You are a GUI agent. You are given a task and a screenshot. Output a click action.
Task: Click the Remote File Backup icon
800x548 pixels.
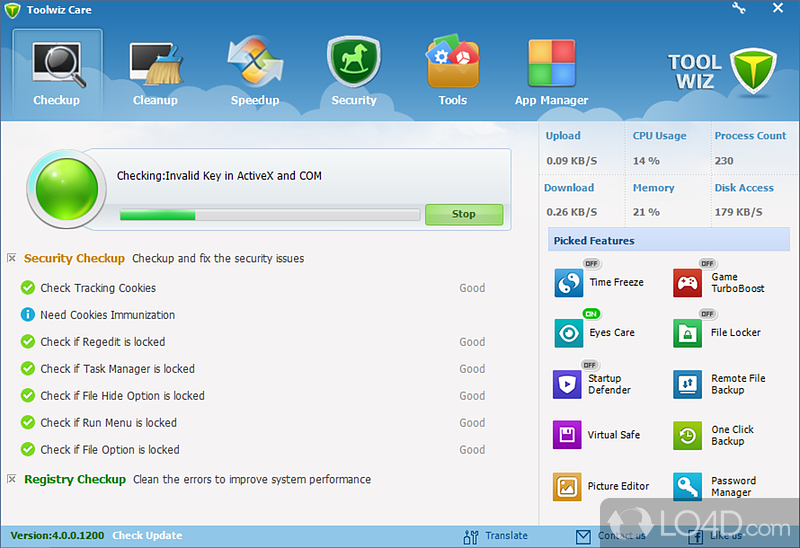[687, 384]
